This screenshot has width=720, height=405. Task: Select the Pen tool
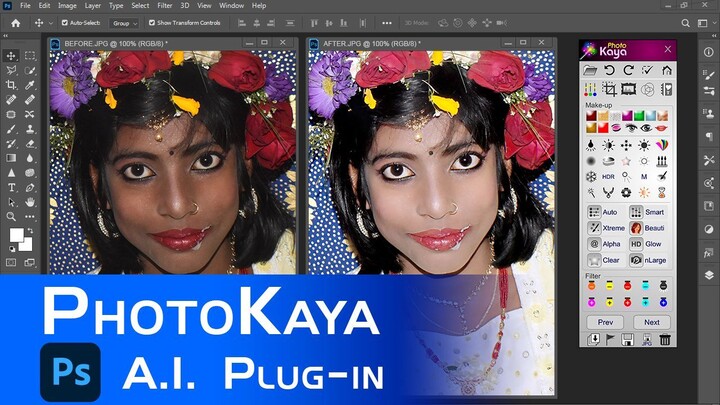pos(30,187)
